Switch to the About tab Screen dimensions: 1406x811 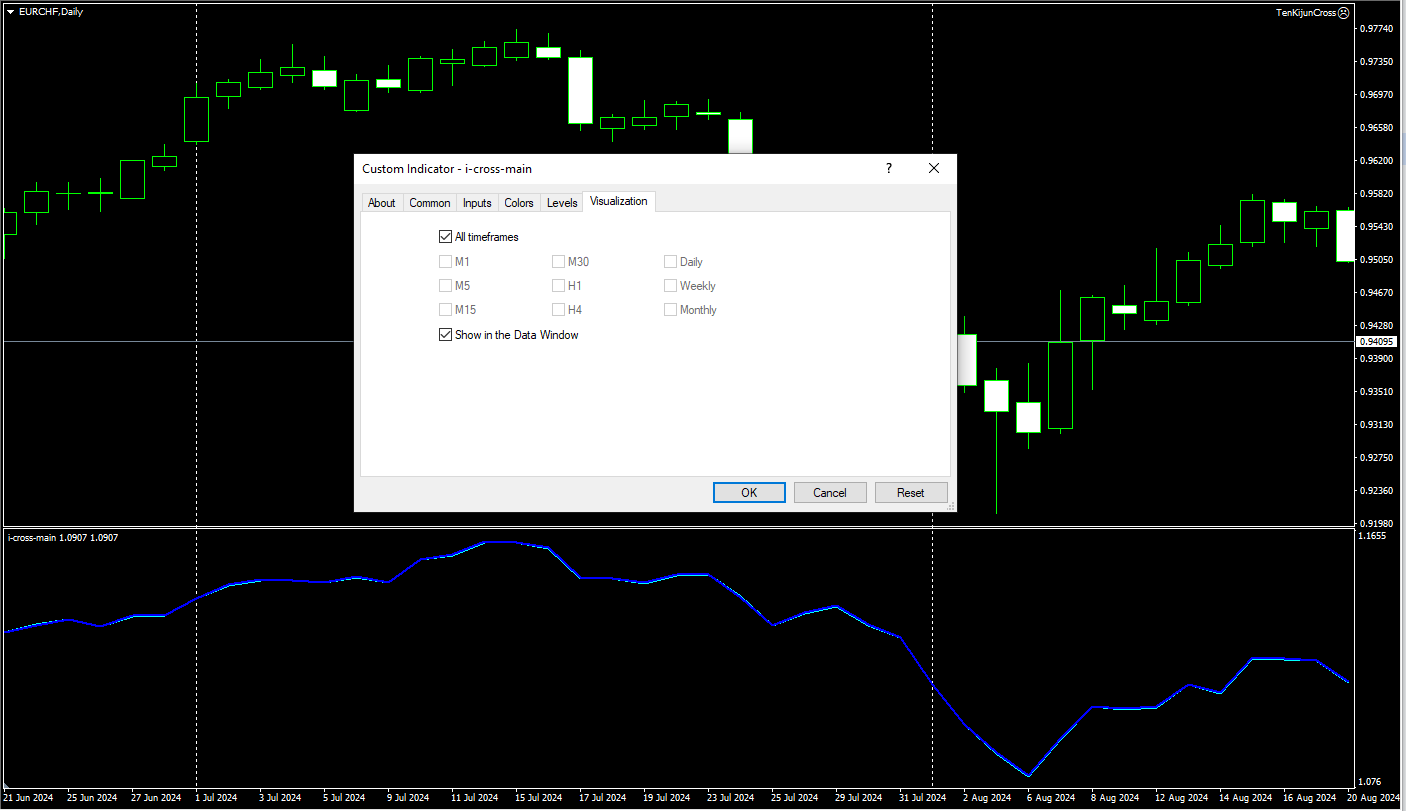point(381,203)
